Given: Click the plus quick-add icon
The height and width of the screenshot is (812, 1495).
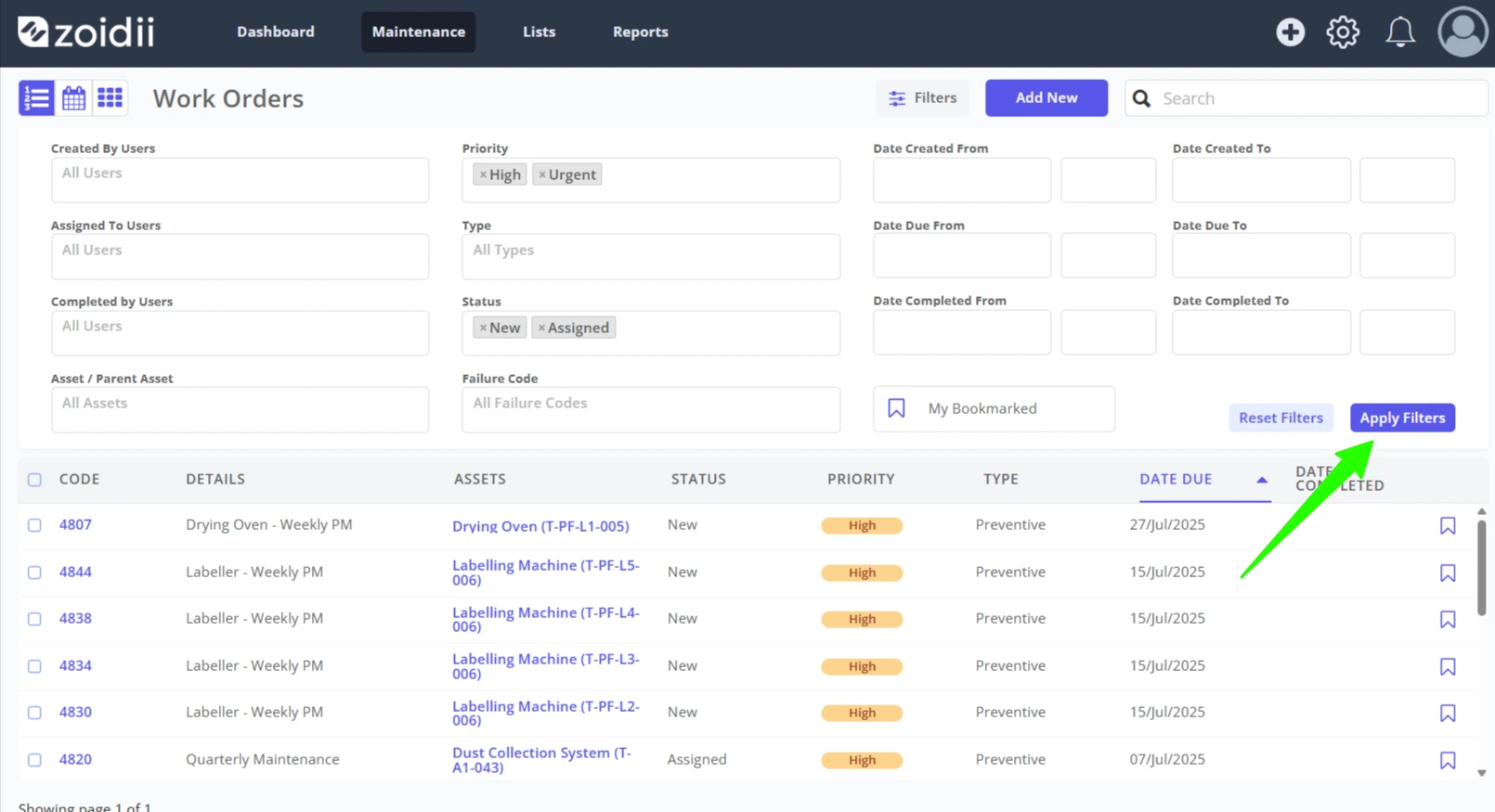Looking at the screenshot, I should 1290,32.
